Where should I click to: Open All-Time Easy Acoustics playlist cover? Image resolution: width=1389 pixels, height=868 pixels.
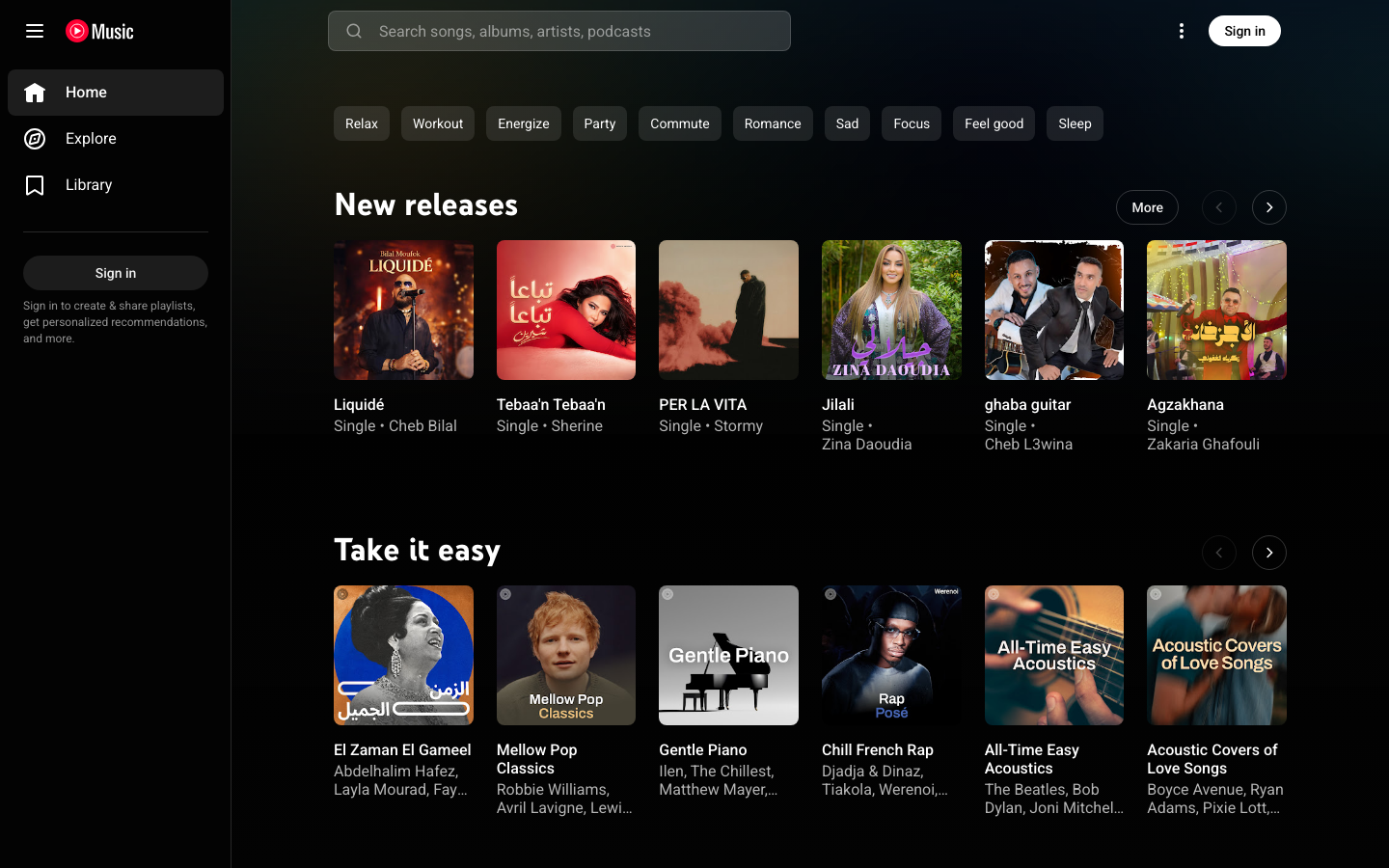coord(1054,655)
